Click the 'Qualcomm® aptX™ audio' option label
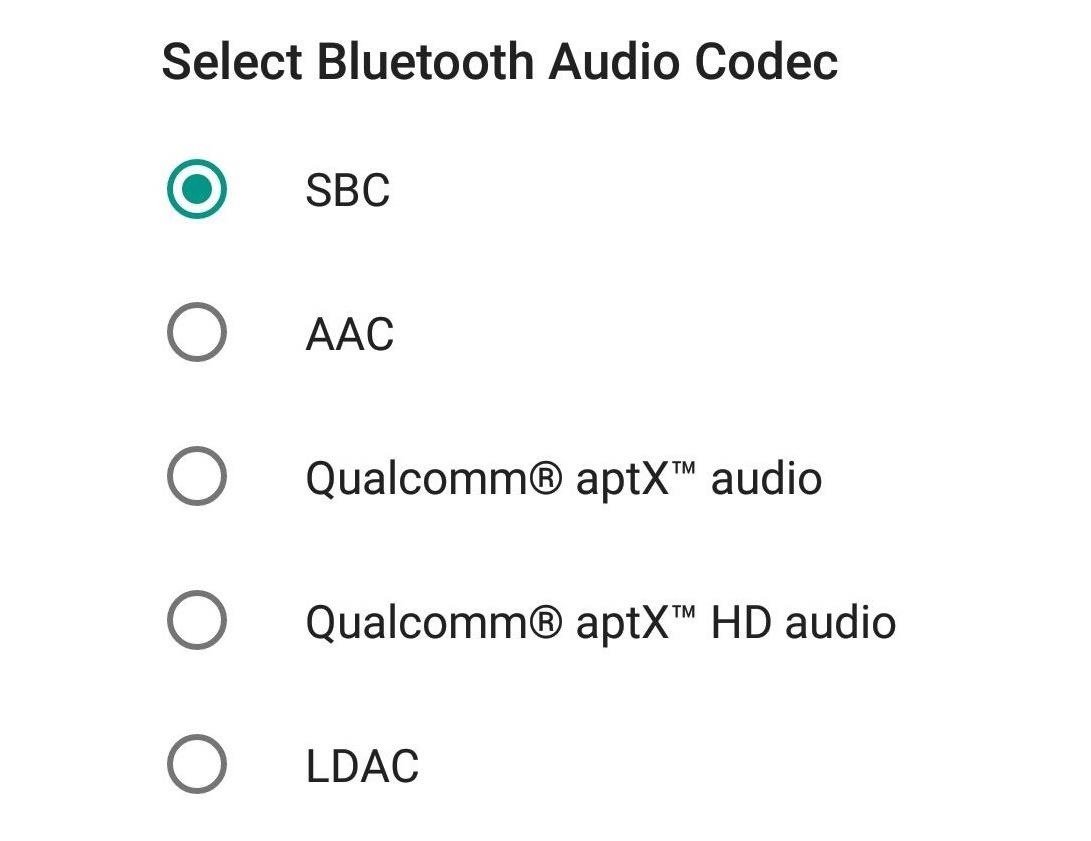Viewport: 1091px width, 841px height. click(564, 479)
